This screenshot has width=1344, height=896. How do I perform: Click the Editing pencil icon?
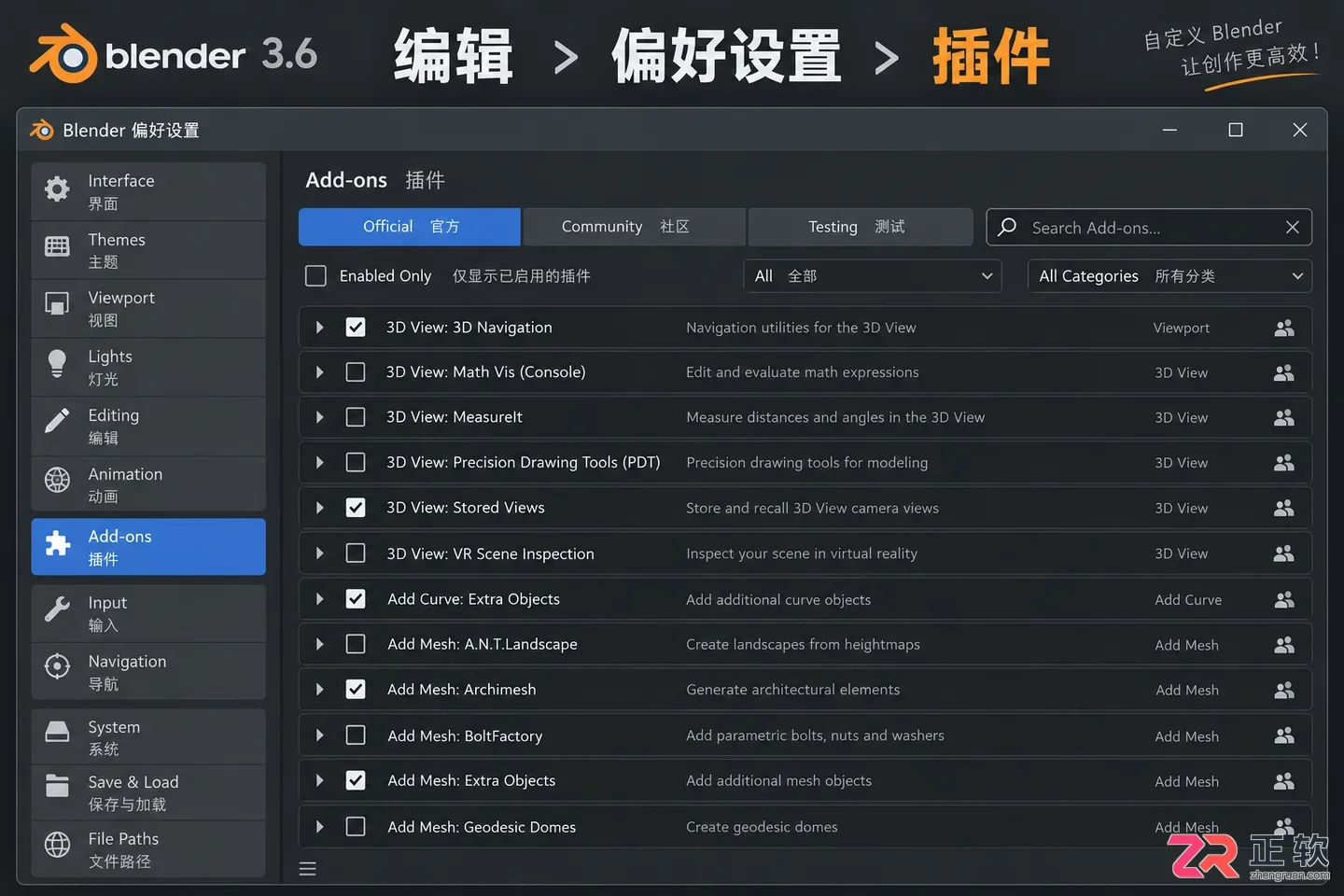[57, 421]
